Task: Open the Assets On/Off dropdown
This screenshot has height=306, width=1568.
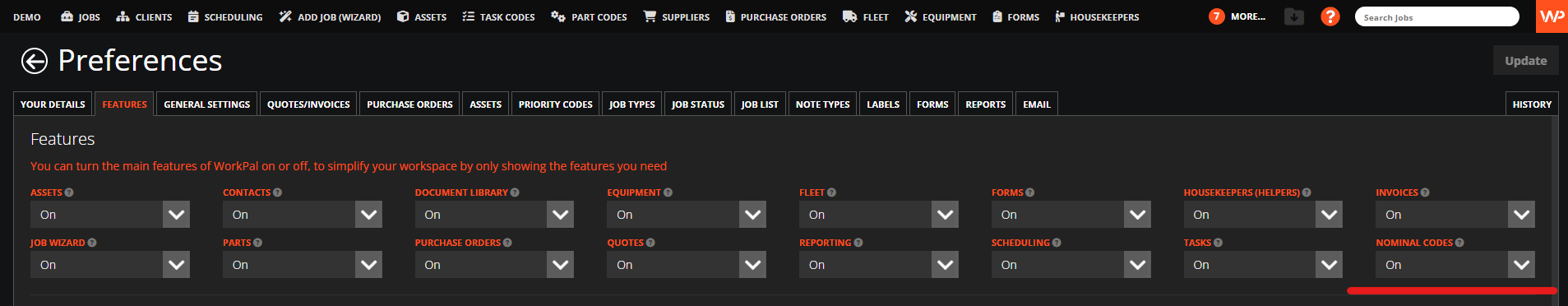Action: coord(110,215)
